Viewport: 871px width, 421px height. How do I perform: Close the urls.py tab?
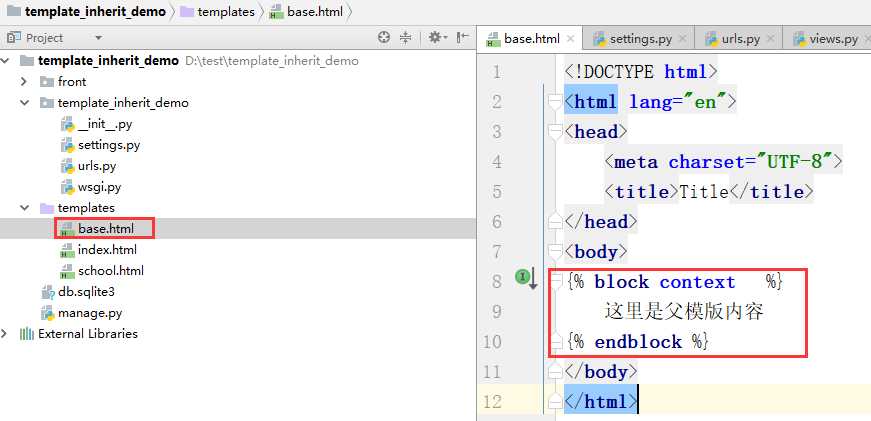(x=770, y=39)
